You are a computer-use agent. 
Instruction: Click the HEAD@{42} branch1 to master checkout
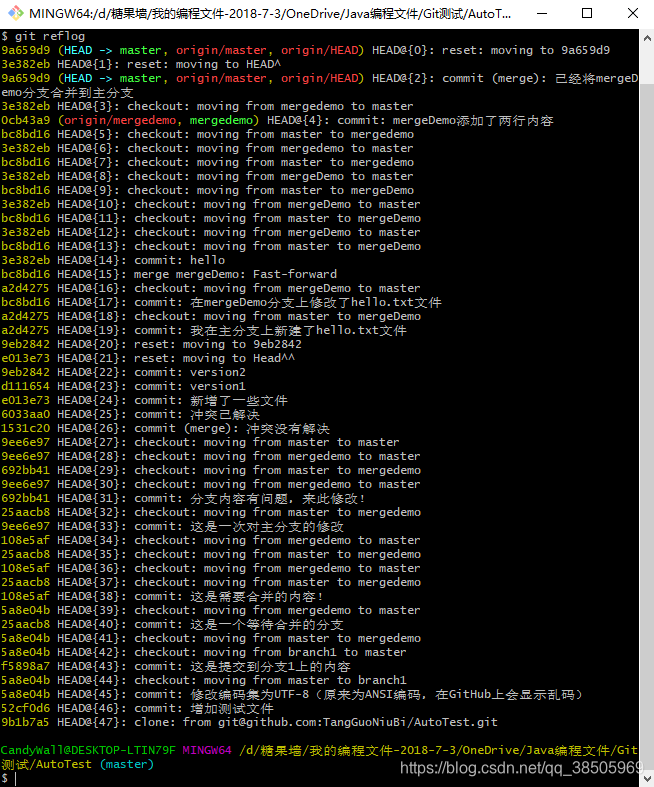tap(204, 652)
